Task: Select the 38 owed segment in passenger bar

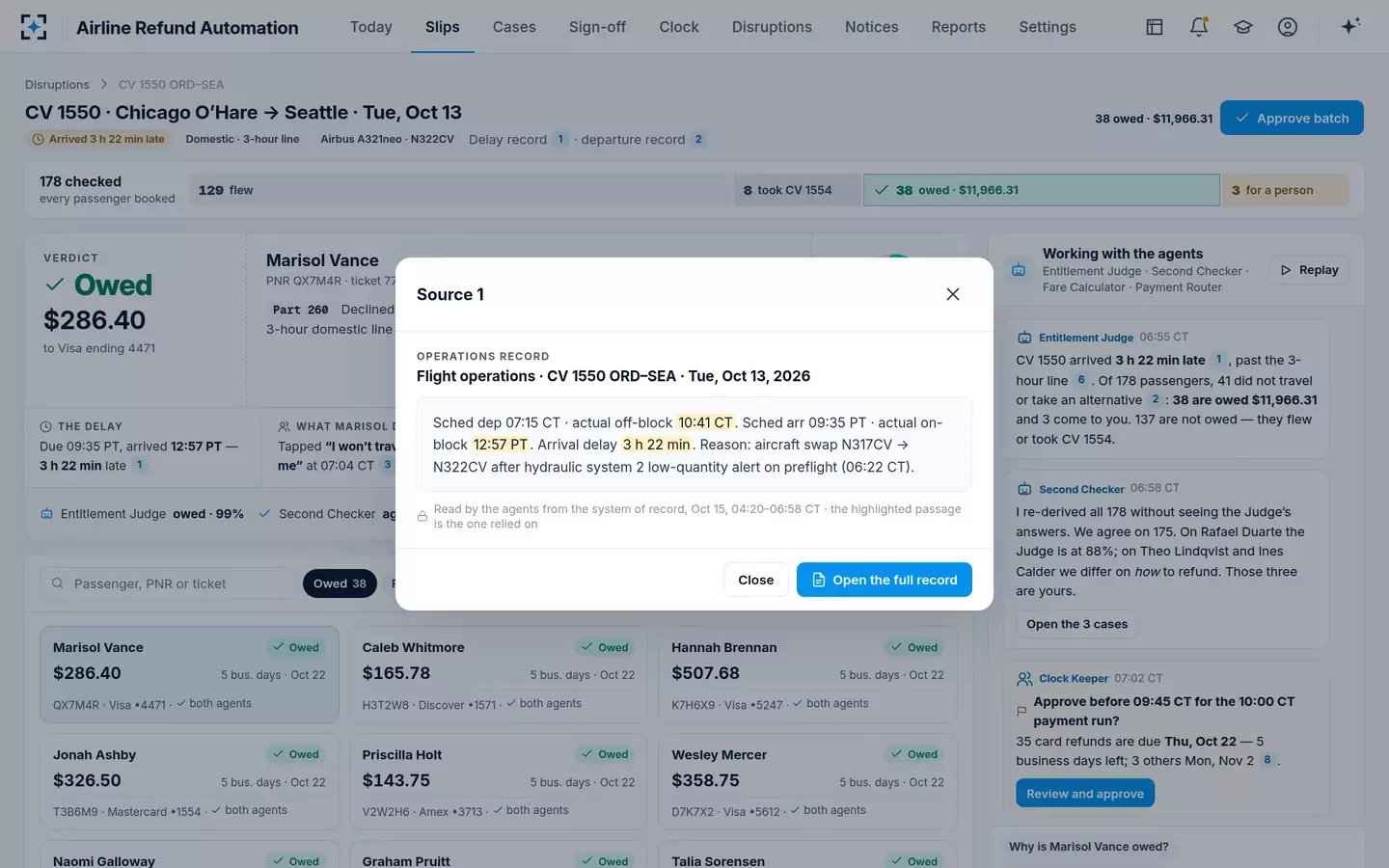Action: (x=1041, y=190)
